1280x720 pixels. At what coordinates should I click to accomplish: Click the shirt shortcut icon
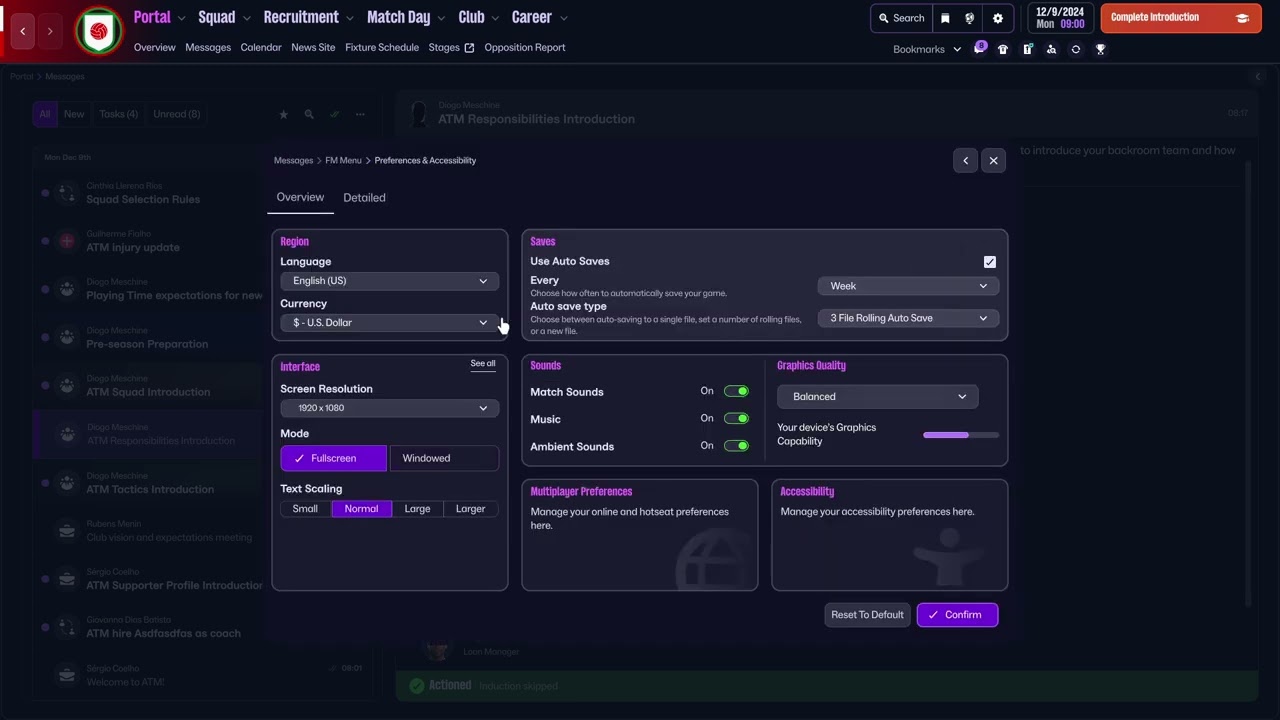tap(1003, 49)
